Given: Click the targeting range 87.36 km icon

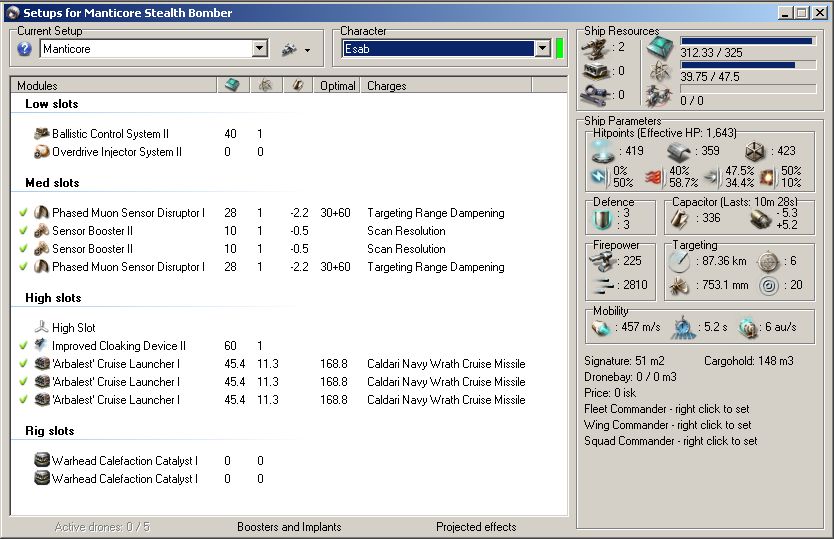Looking at the screenshot, I should coord(679,261).
